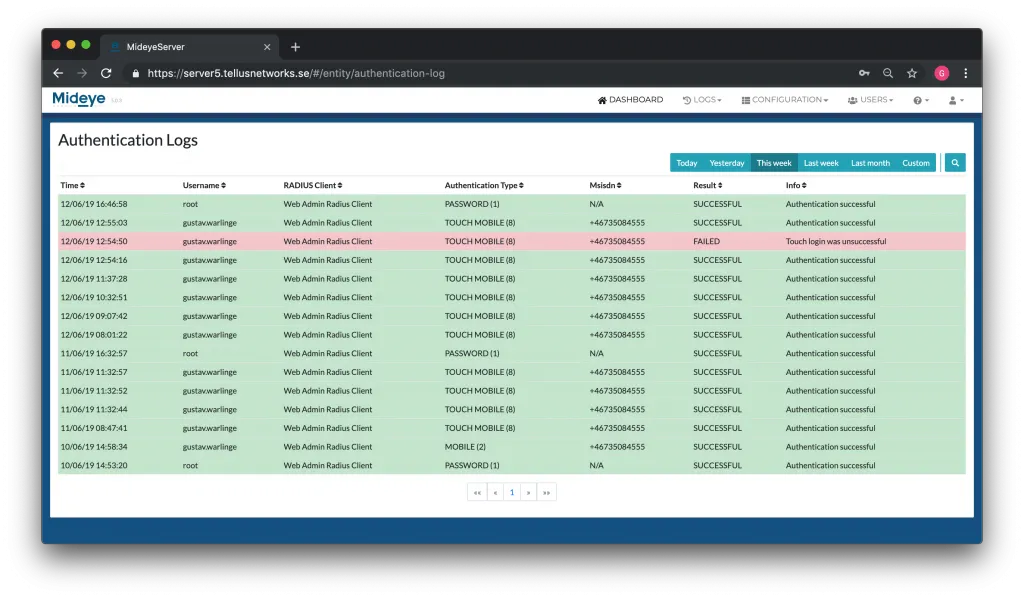Open the Logs dropdown menu

702,99
